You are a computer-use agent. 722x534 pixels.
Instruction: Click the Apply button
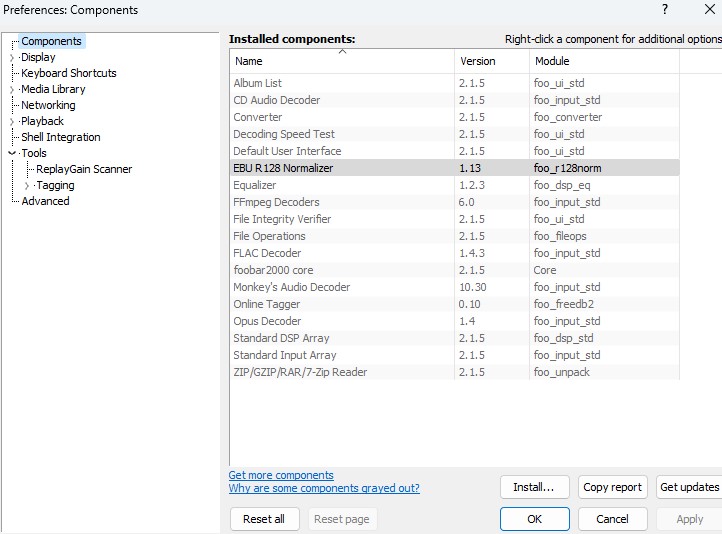(689, 519)
